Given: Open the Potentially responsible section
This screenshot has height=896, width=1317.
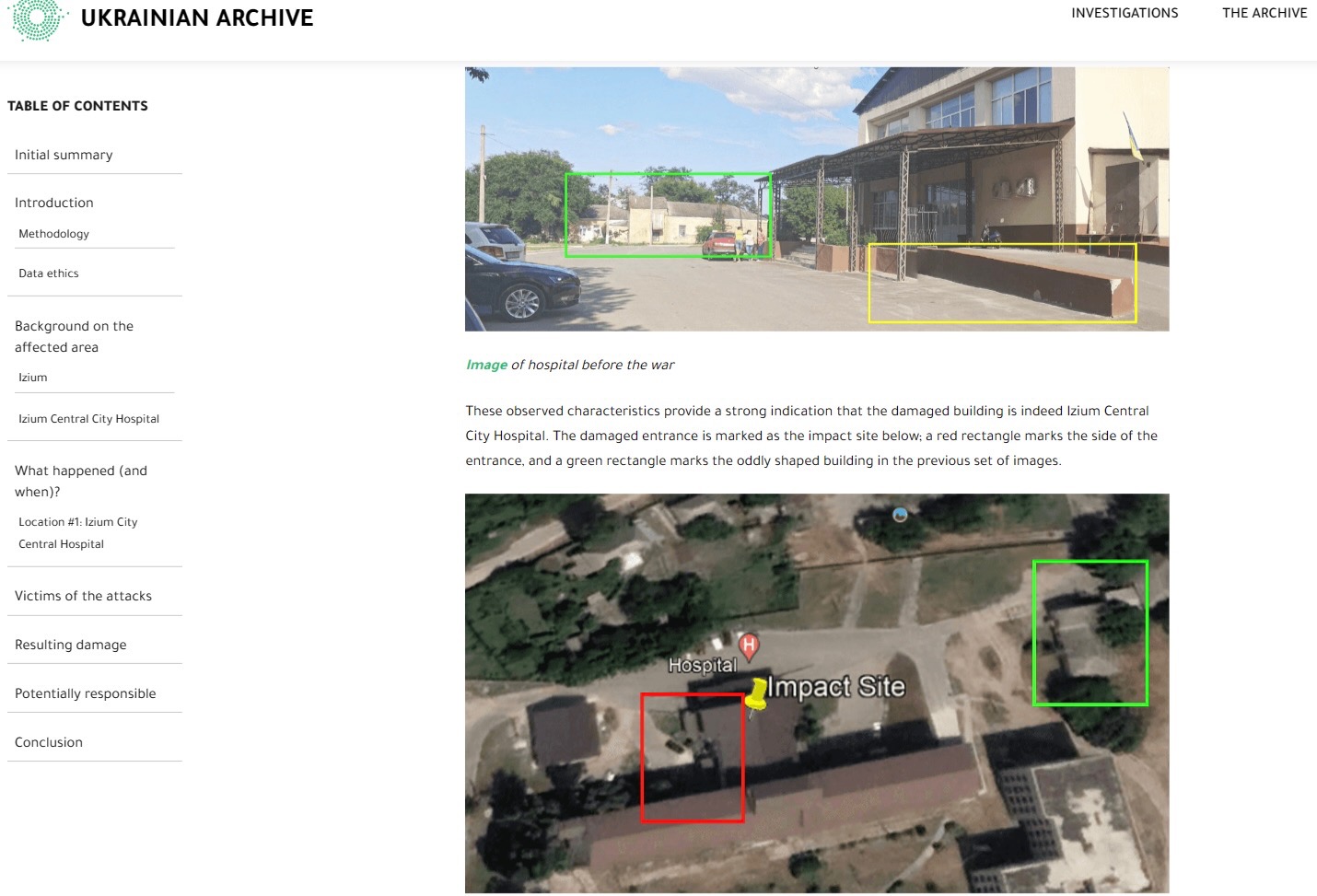Looking at the screenshot, I should point(85,693).
